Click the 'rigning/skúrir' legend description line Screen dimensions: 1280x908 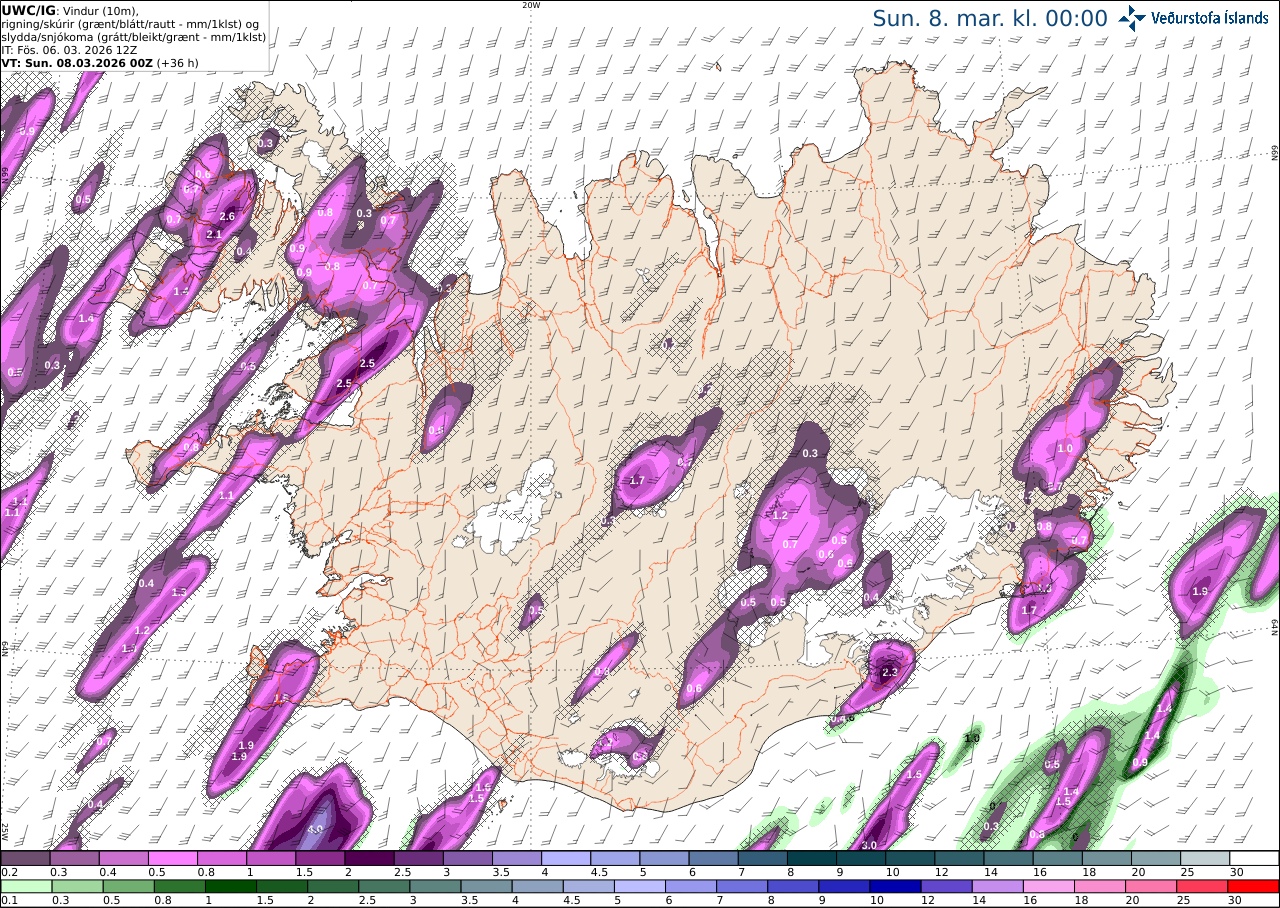pos(131,23)
